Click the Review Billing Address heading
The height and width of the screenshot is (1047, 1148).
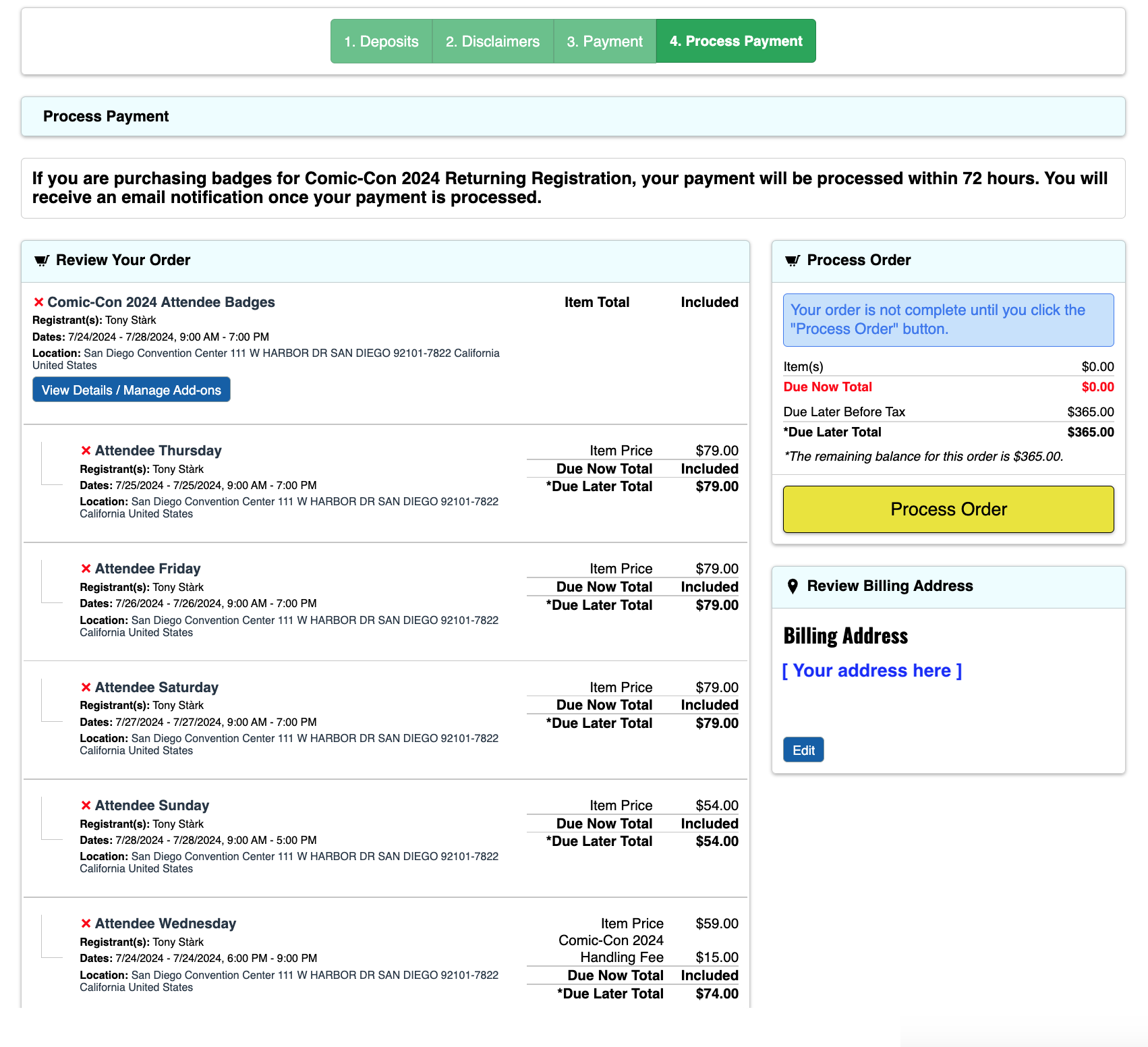(x=890, y=586)
